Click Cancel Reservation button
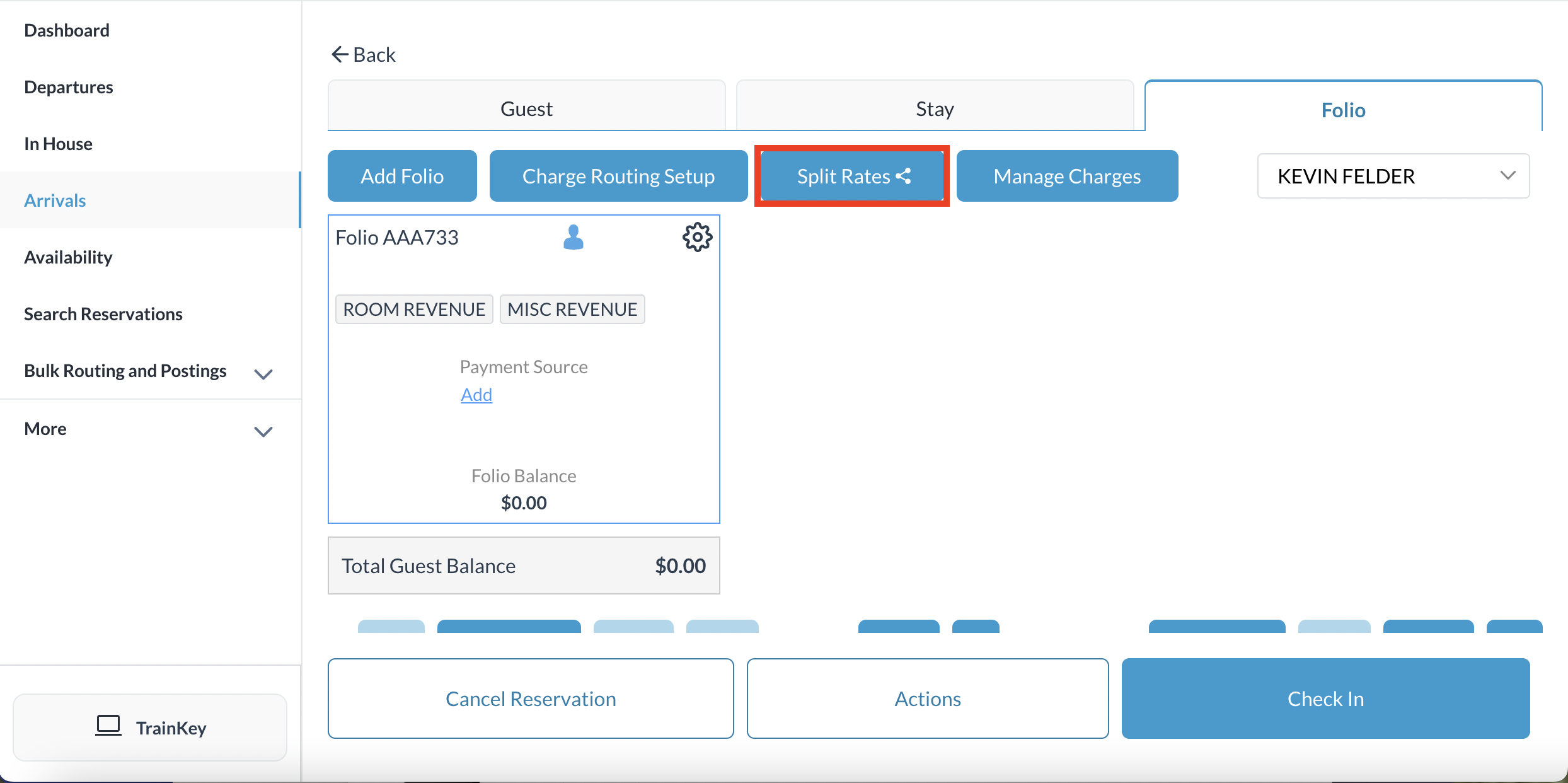Viewport: 1568px width, 783px height. point(531,699)
